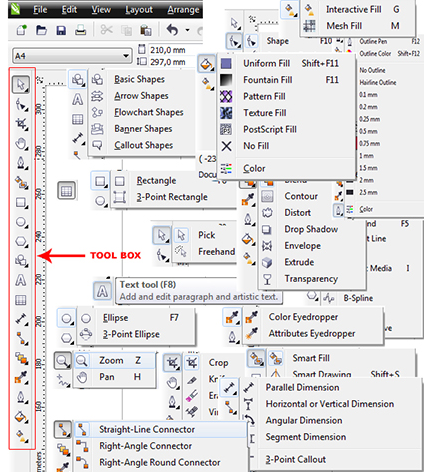Click the Paste clipboard icon
Screen dimensions: 424x472
point(146,30)
